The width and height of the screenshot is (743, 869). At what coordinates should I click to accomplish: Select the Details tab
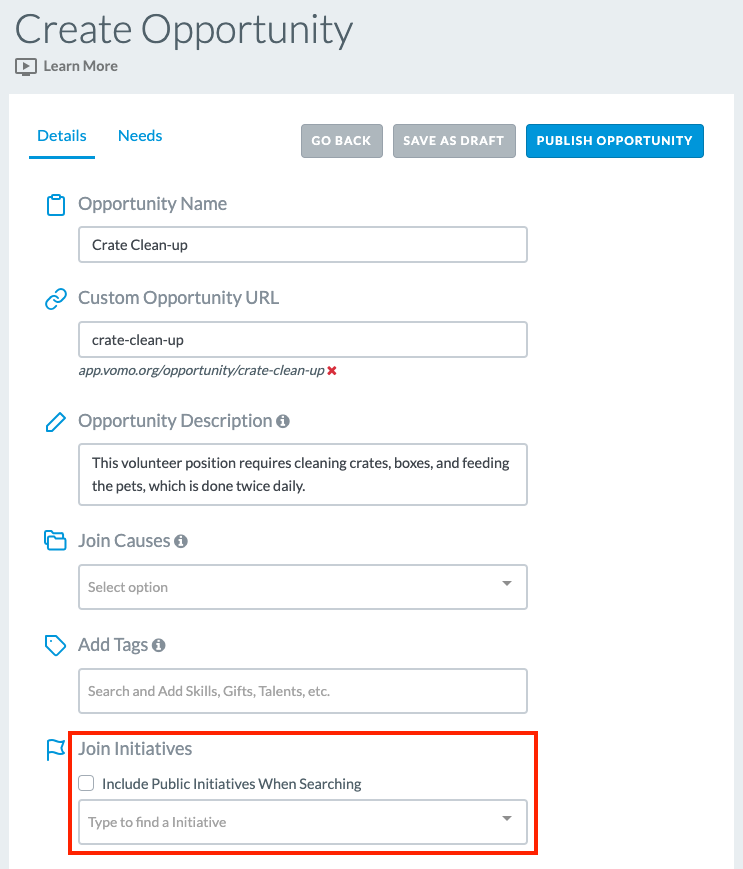[62, 136]
